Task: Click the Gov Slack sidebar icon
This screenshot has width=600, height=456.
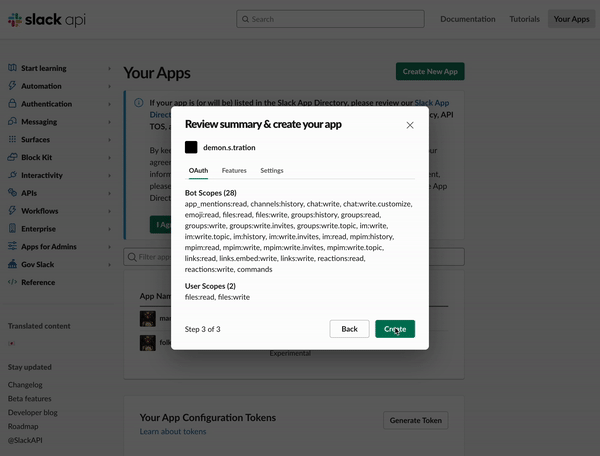Action: click(x=12, y=265)
